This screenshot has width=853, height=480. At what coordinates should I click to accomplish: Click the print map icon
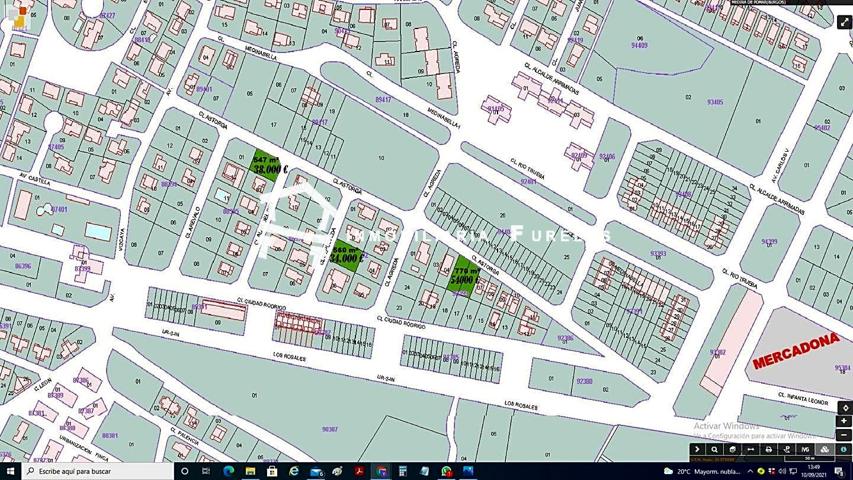pyautogui.click(x=769, y=450)
